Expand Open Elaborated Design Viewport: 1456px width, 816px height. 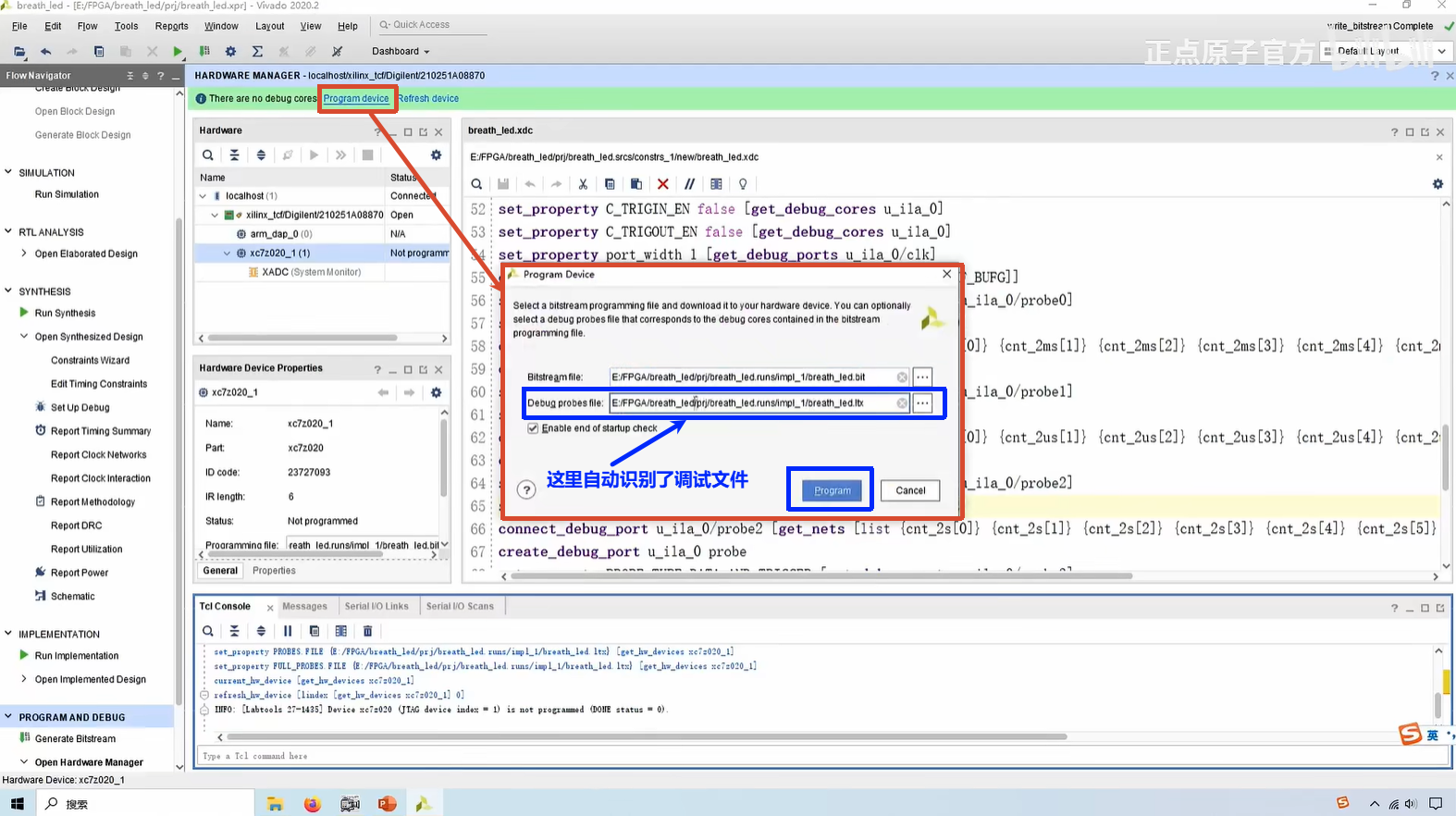(24, 253)
